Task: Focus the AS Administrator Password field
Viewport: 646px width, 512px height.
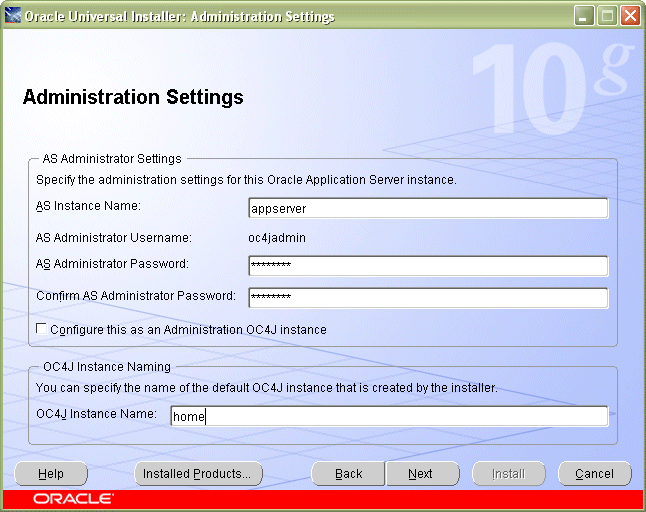Action: coord(428,266)
